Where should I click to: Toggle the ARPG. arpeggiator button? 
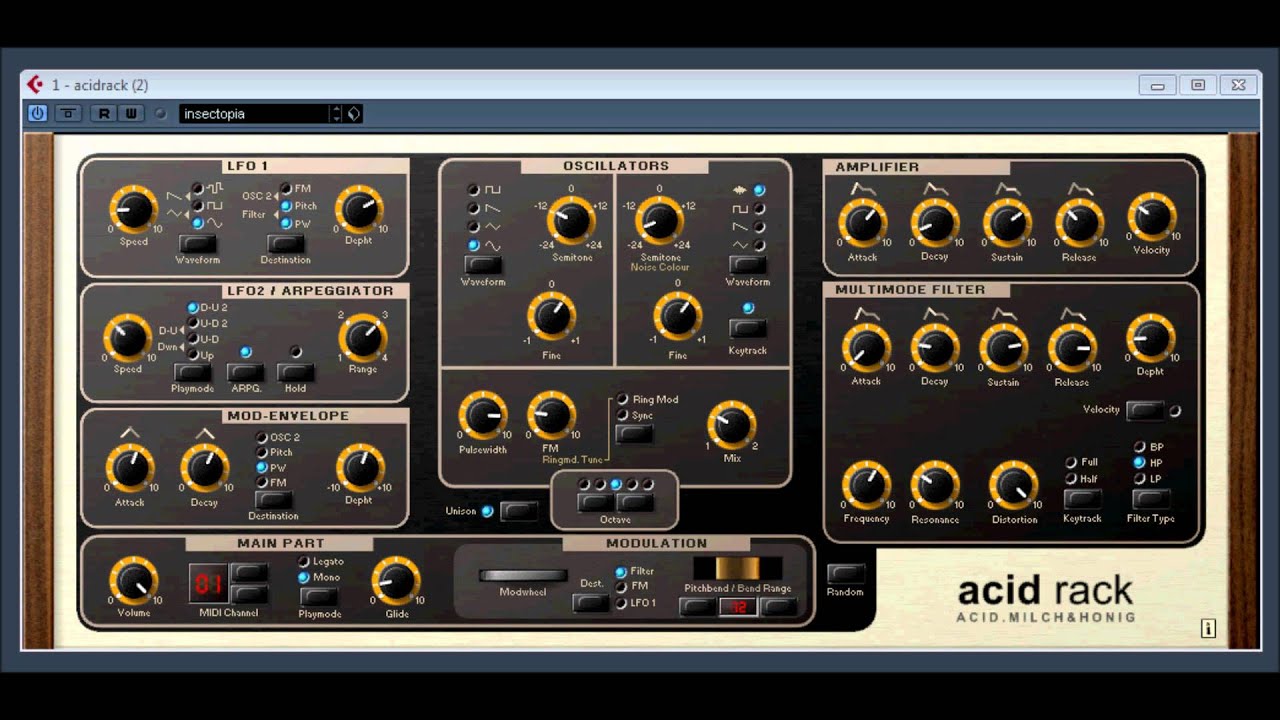245,373
